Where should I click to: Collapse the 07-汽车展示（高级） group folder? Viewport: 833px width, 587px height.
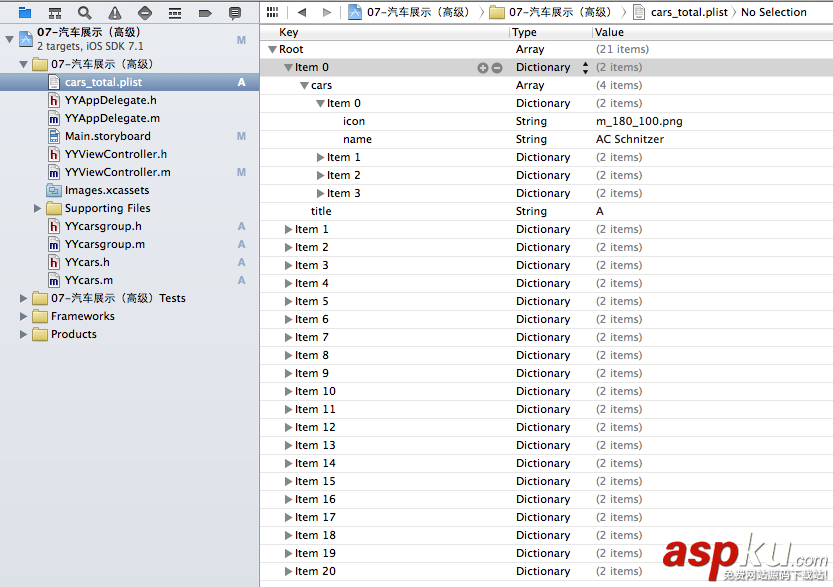(x=23, y=65)
